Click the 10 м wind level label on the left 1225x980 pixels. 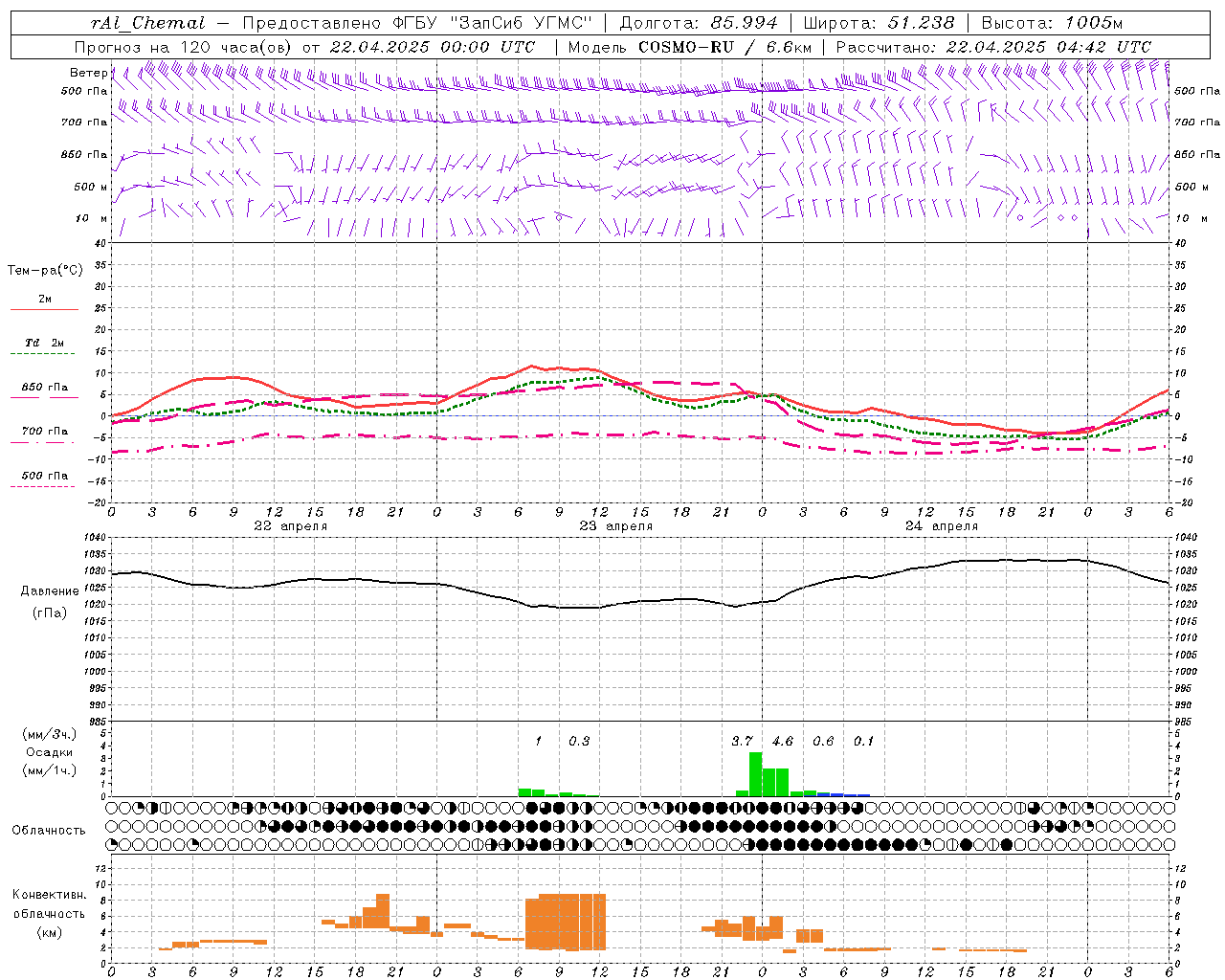[92, 218]
